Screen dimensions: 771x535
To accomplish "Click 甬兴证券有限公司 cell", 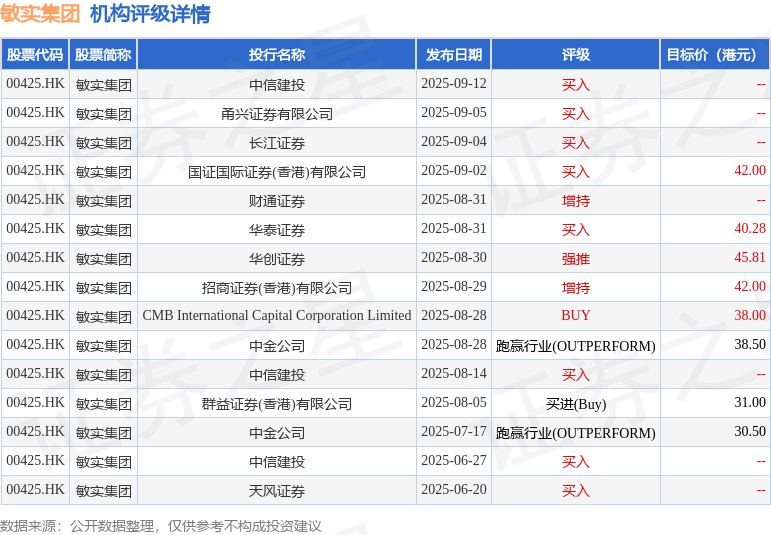I will click(x=277, y=114).
